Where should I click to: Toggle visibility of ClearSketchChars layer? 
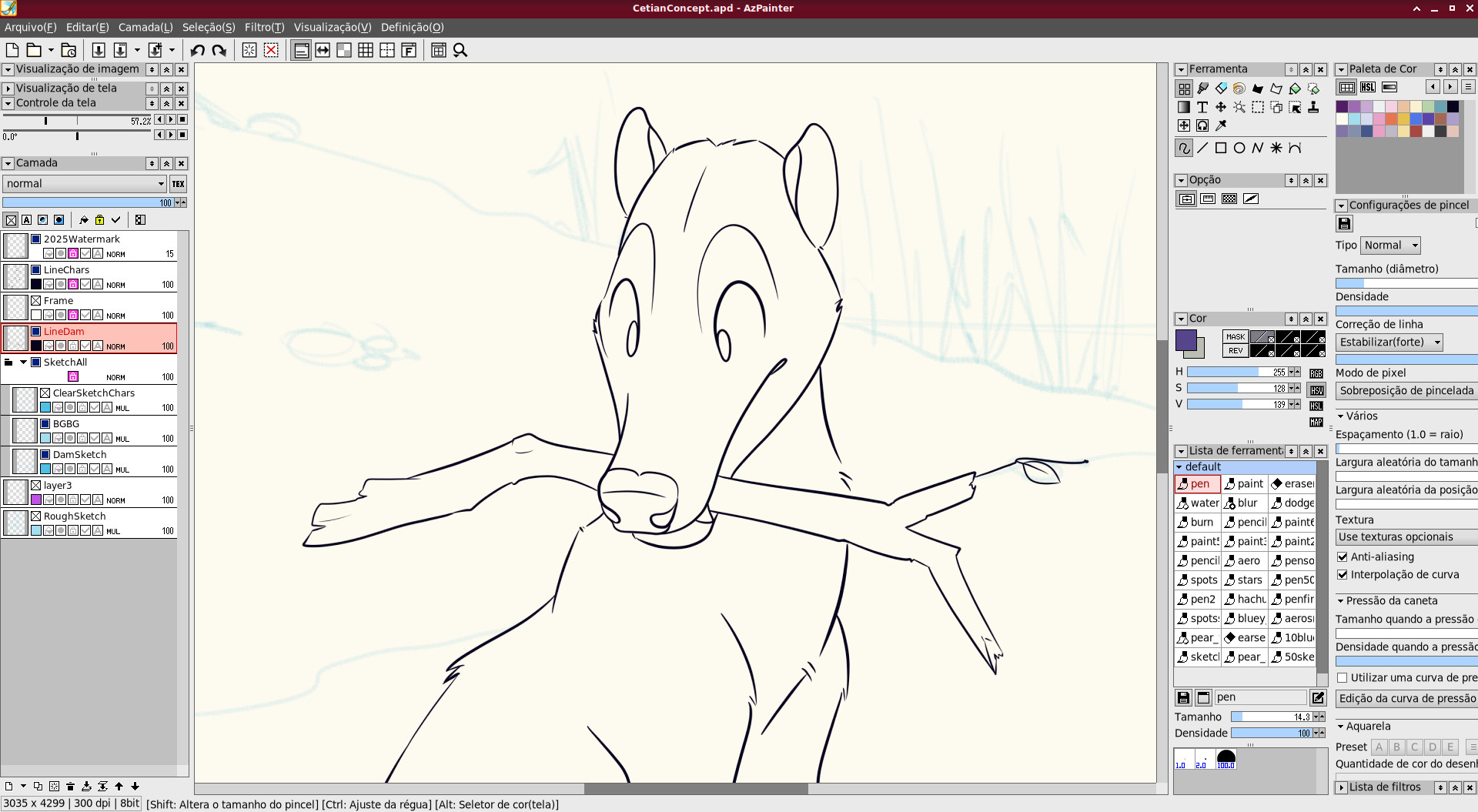pyautogui.click(x=45, y=393)
